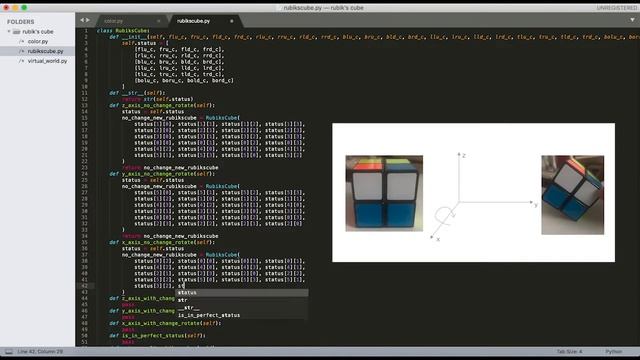Open the tab list dropdown arrow
Image resolution: width=640 pixels, height=360 pixels.
coord(632,20)
